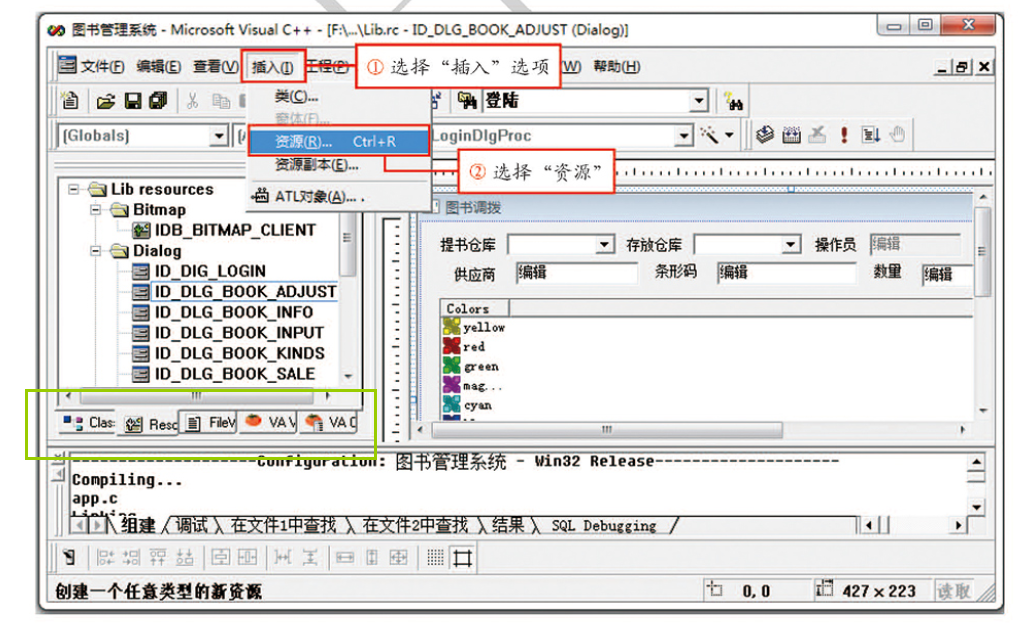The height and width of the screenshot is (623, 1026).
Task: Open the 登陆 search combo dropdown arrow
Action: (x=699, y=101)
